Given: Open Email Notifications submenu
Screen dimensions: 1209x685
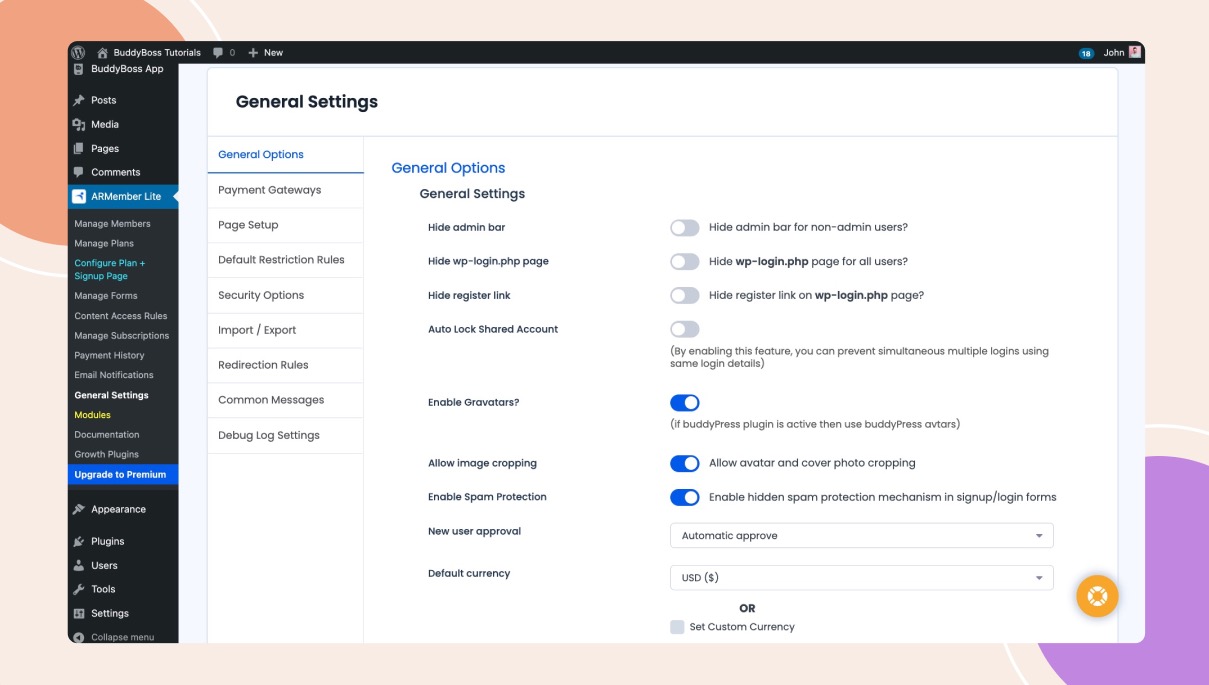Looking at the screenshot, I should 114,375.
